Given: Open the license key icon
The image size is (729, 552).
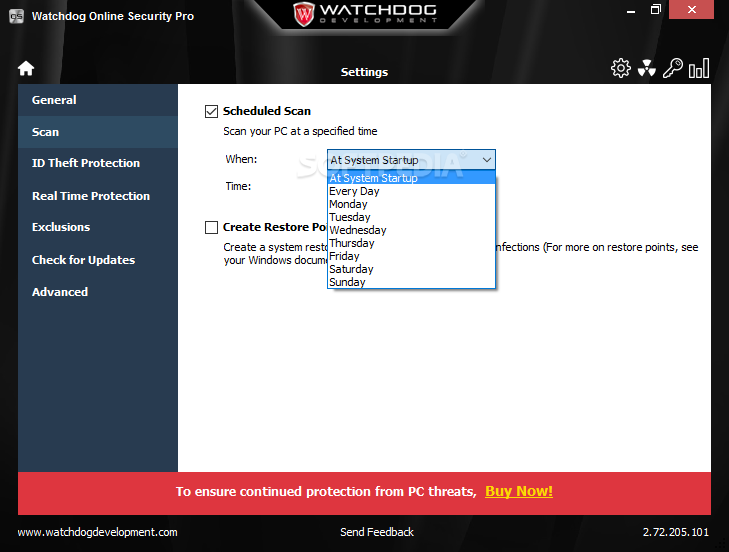Looking at the screenshot, I should [x=673, y=68].
